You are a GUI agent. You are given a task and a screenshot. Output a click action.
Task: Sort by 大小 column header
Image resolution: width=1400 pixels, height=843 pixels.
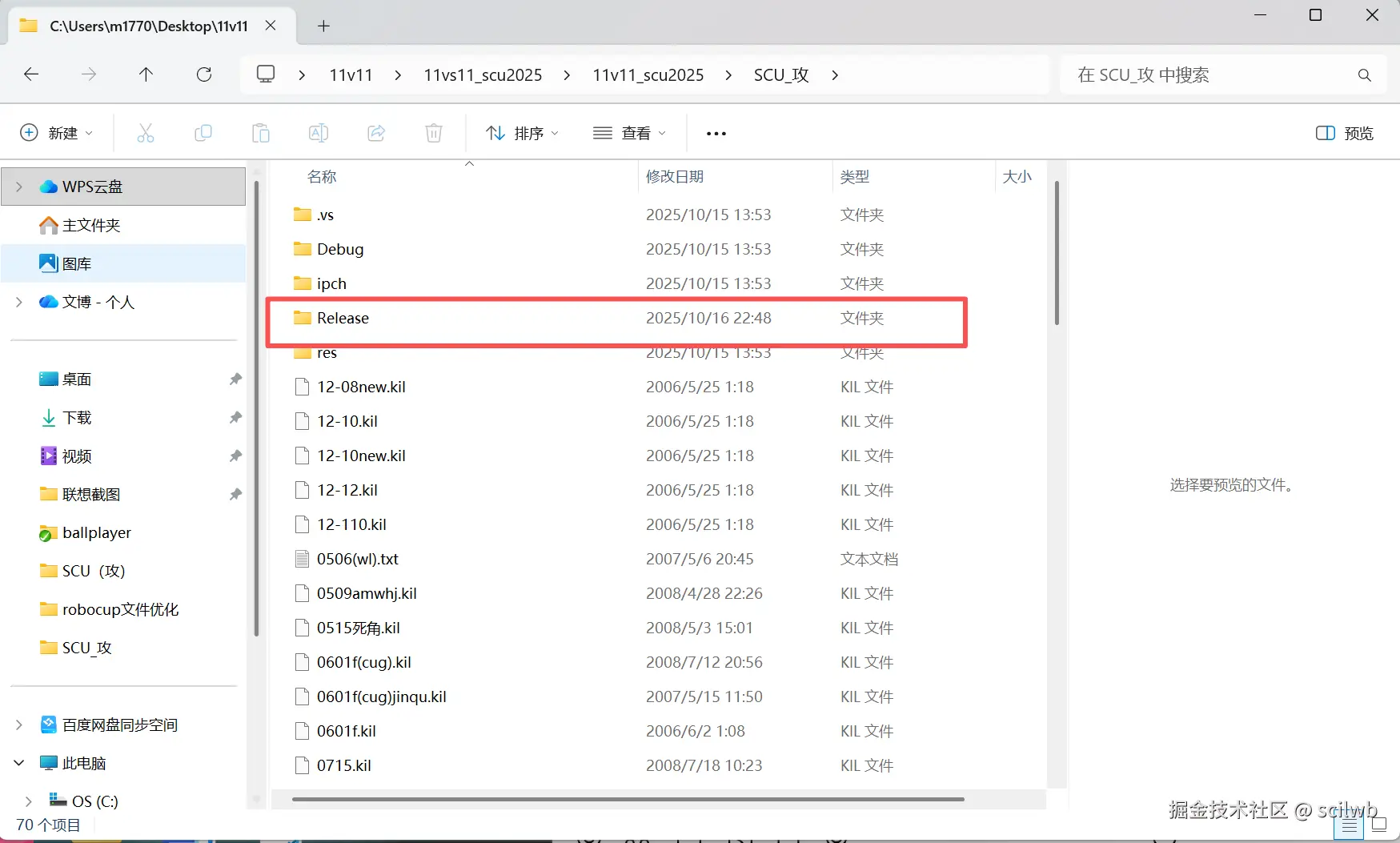(x=1017, y=176)
